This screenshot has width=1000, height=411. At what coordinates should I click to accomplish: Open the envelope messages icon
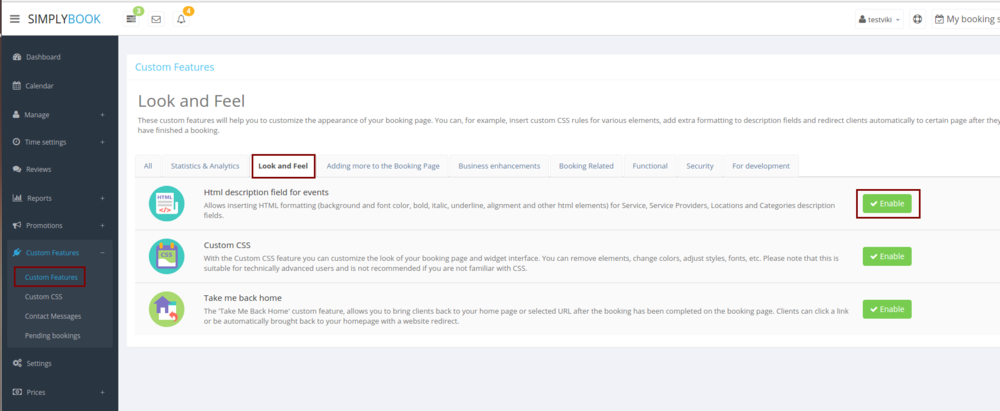click(x=156, y=19)
